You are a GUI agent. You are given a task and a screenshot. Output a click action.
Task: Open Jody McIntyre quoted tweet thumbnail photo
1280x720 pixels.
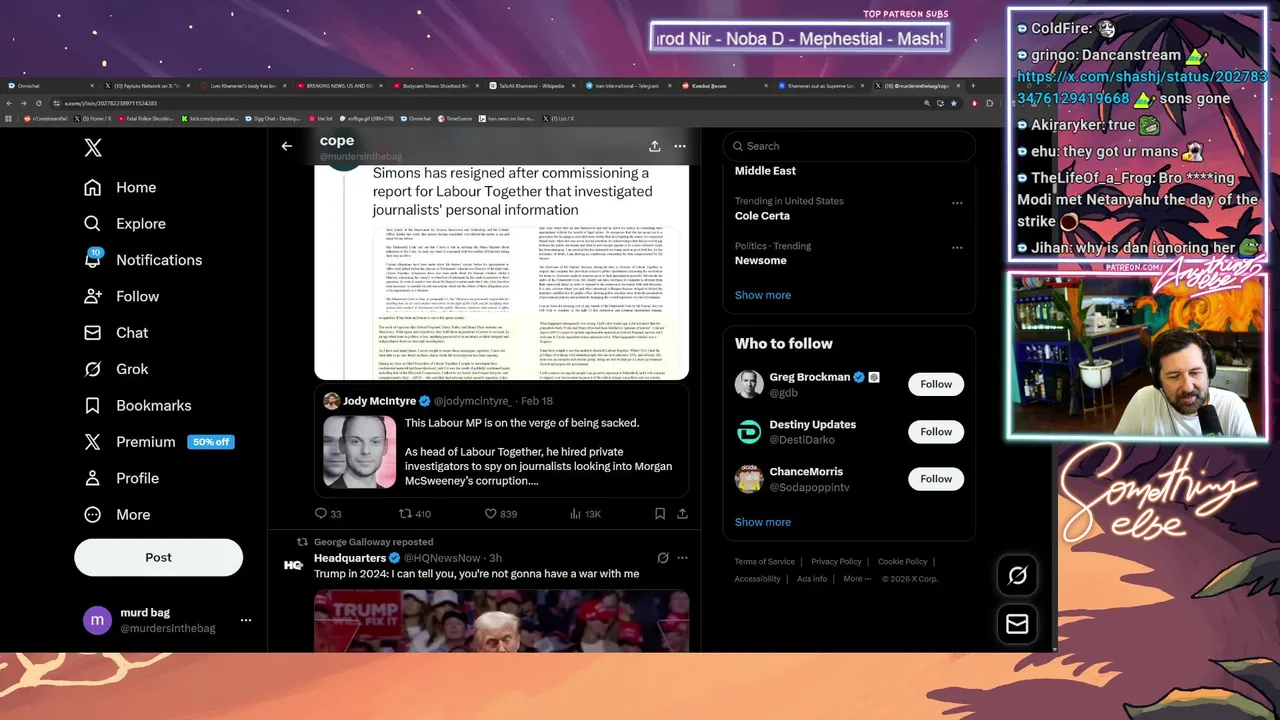coord(360,452)
